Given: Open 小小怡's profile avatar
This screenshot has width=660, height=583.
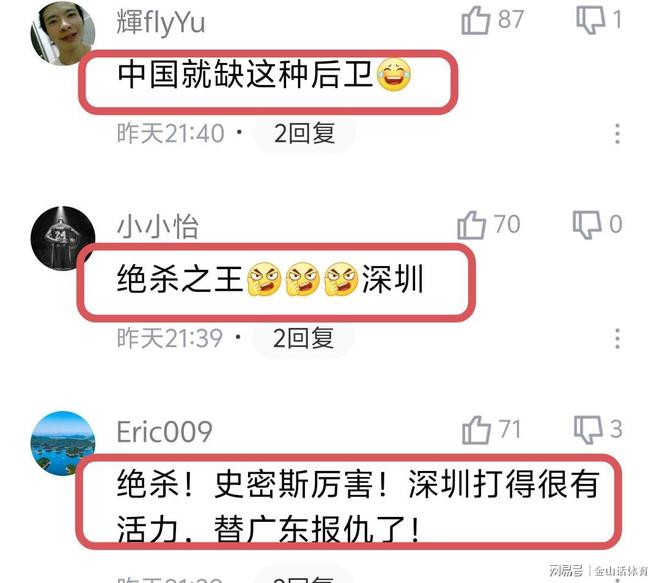Looking at the screenshot, I should click(x=63, y=238).
